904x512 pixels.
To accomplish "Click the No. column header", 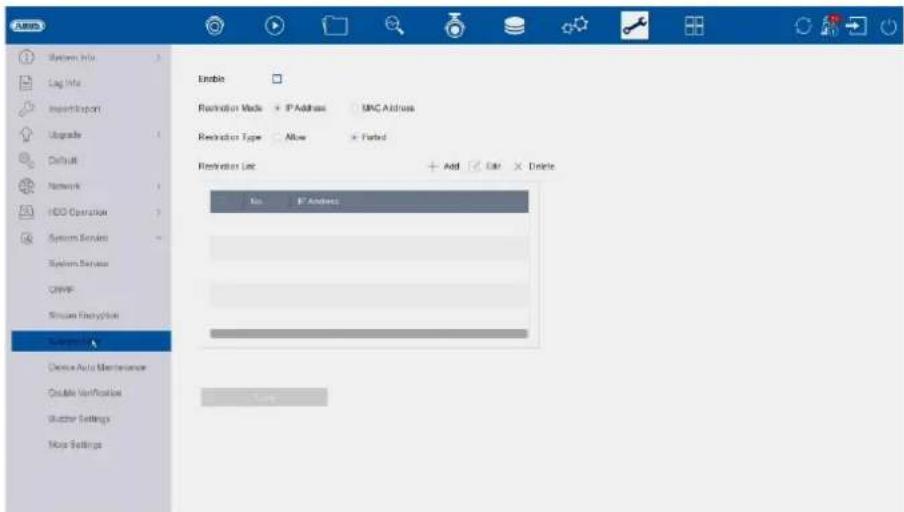I will [257, 201].
